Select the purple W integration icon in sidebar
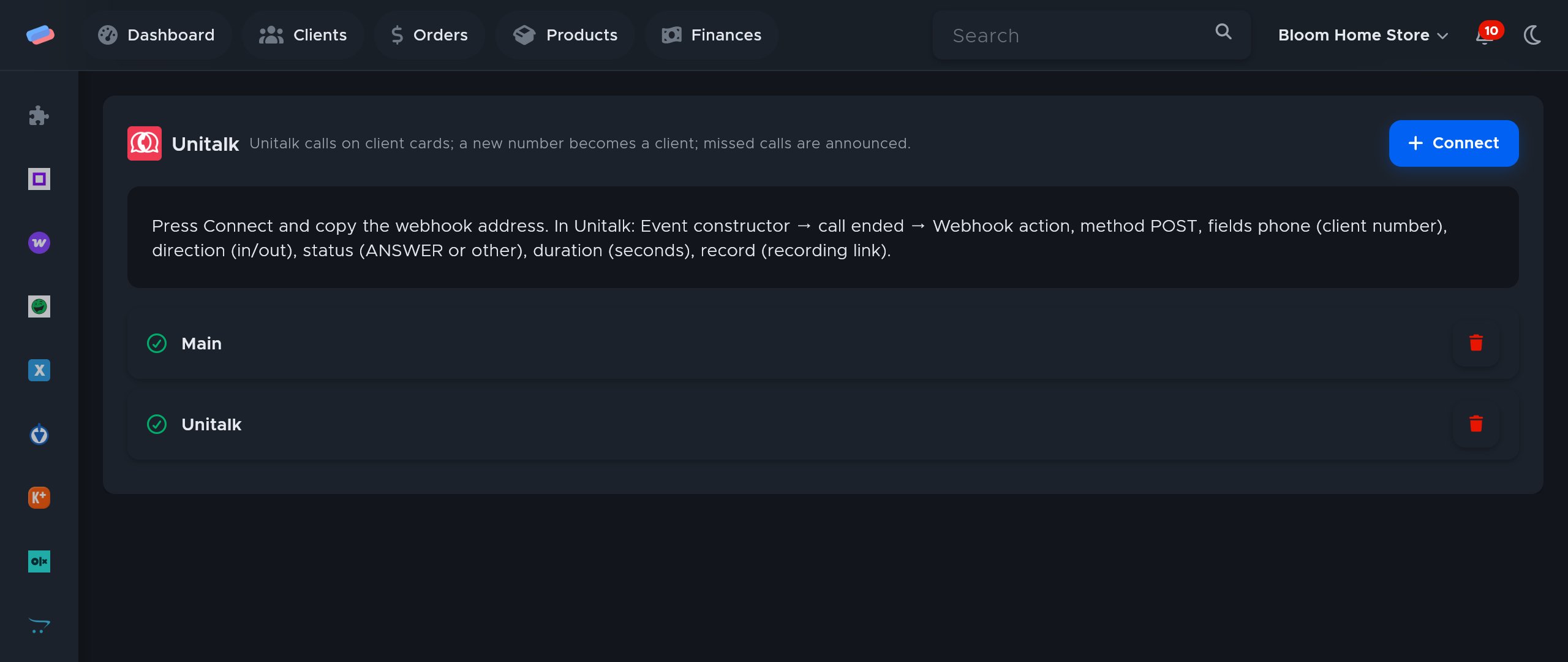The height and width of the screenshot is (662, 1568). pyautogui.click(x=39, y=243)
